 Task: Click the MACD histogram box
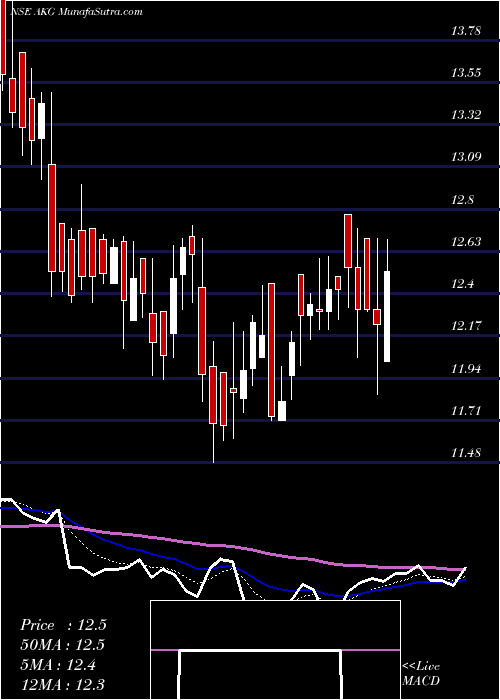pyautogui.click(x=275, y=650)
